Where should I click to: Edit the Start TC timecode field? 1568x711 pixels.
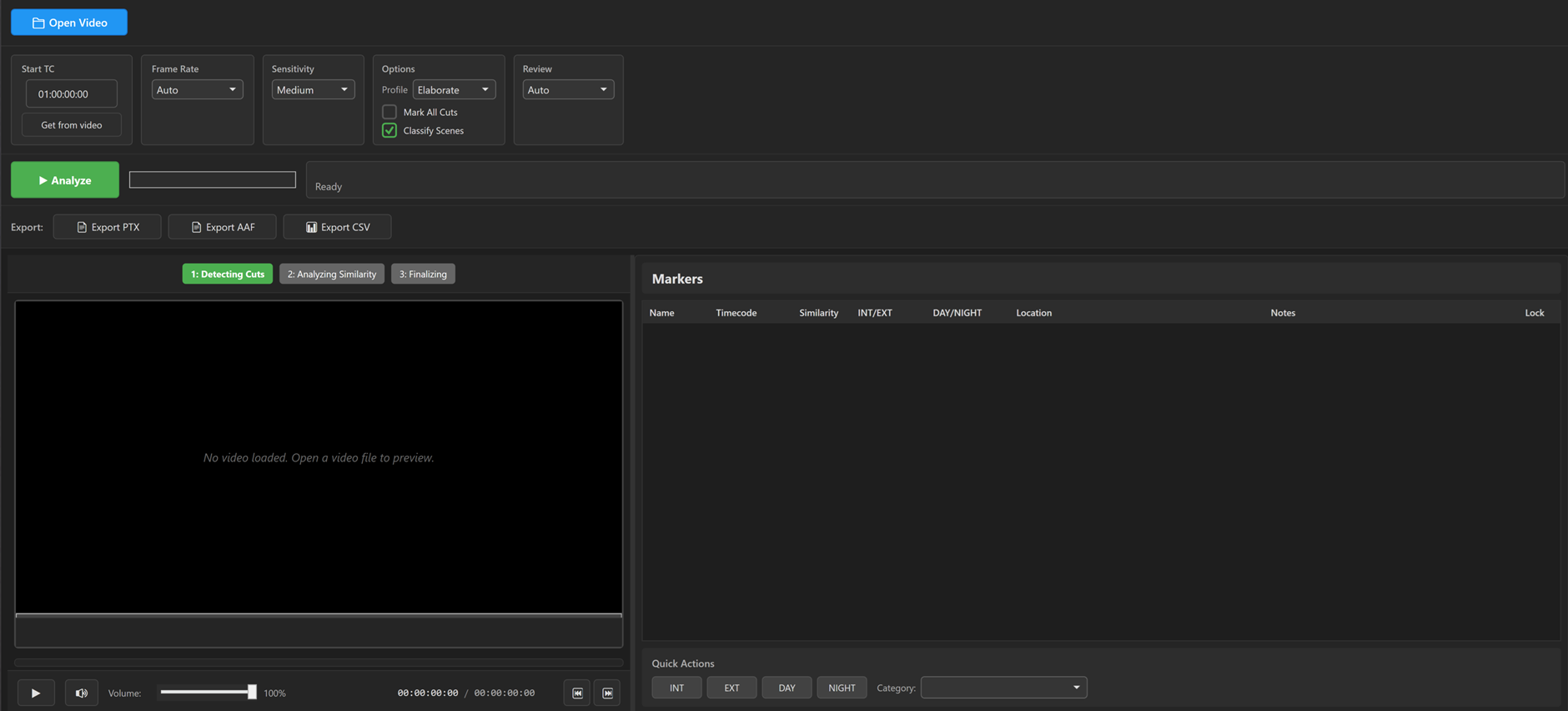click(x=72, y=93)
